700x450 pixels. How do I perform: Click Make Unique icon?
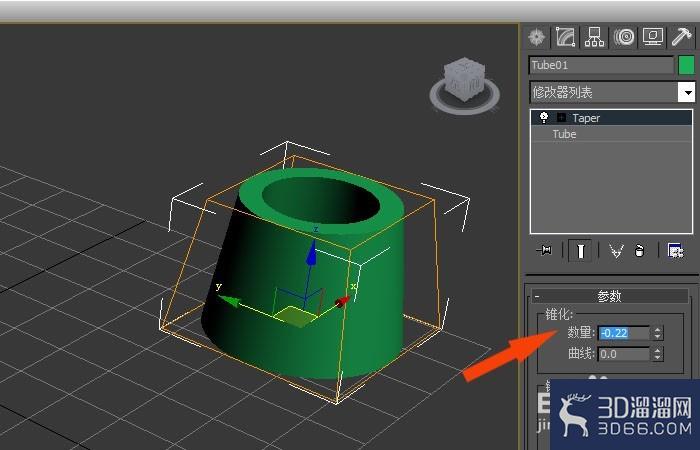pyautogui.click(x=616, y=251)
